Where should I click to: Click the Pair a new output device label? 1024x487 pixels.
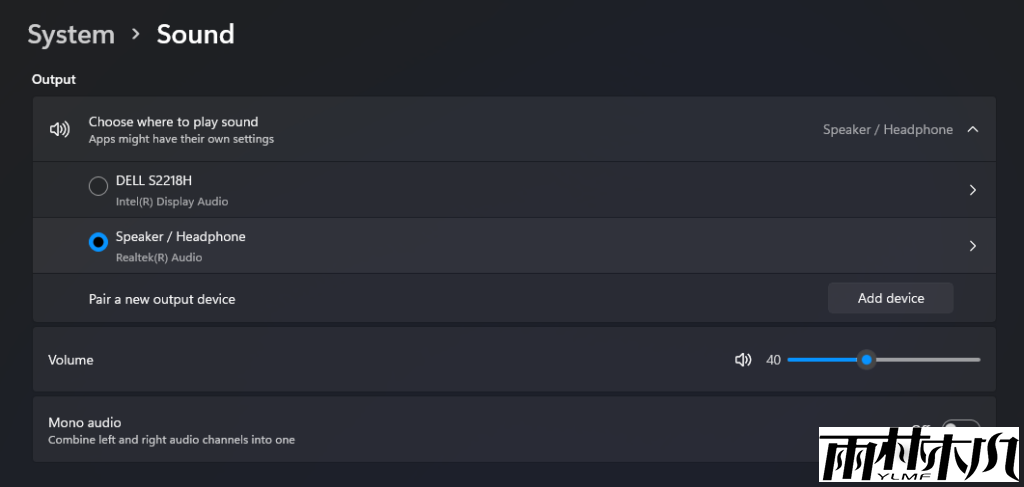[162, 299]
